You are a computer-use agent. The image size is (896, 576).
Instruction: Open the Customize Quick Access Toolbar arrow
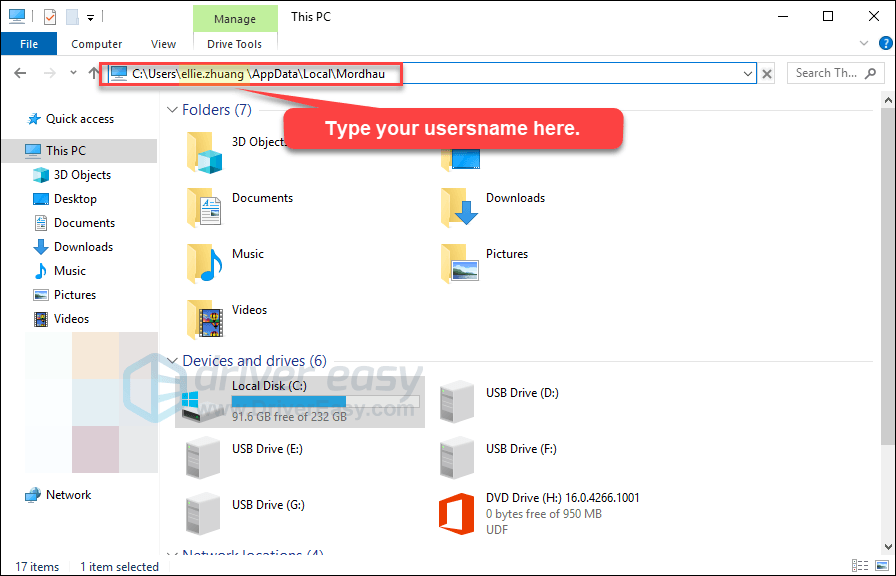pyautogui.click(x=90, y=18)
